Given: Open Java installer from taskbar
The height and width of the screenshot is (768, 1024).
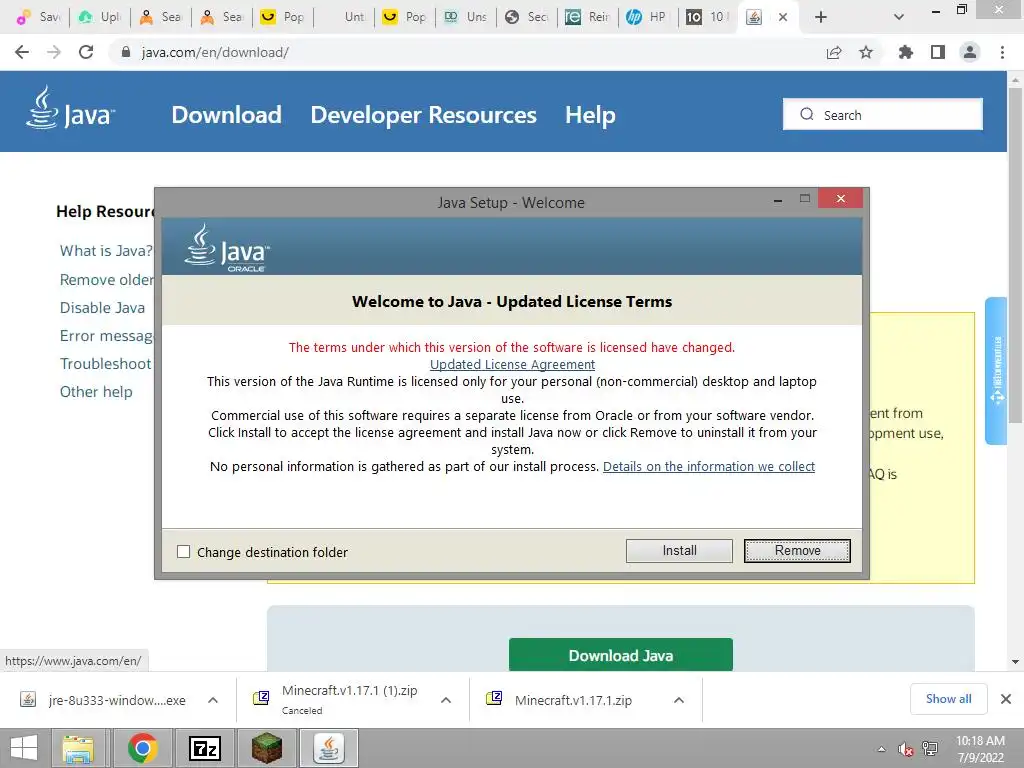Looking at the screenshot, I should (328, 748).
